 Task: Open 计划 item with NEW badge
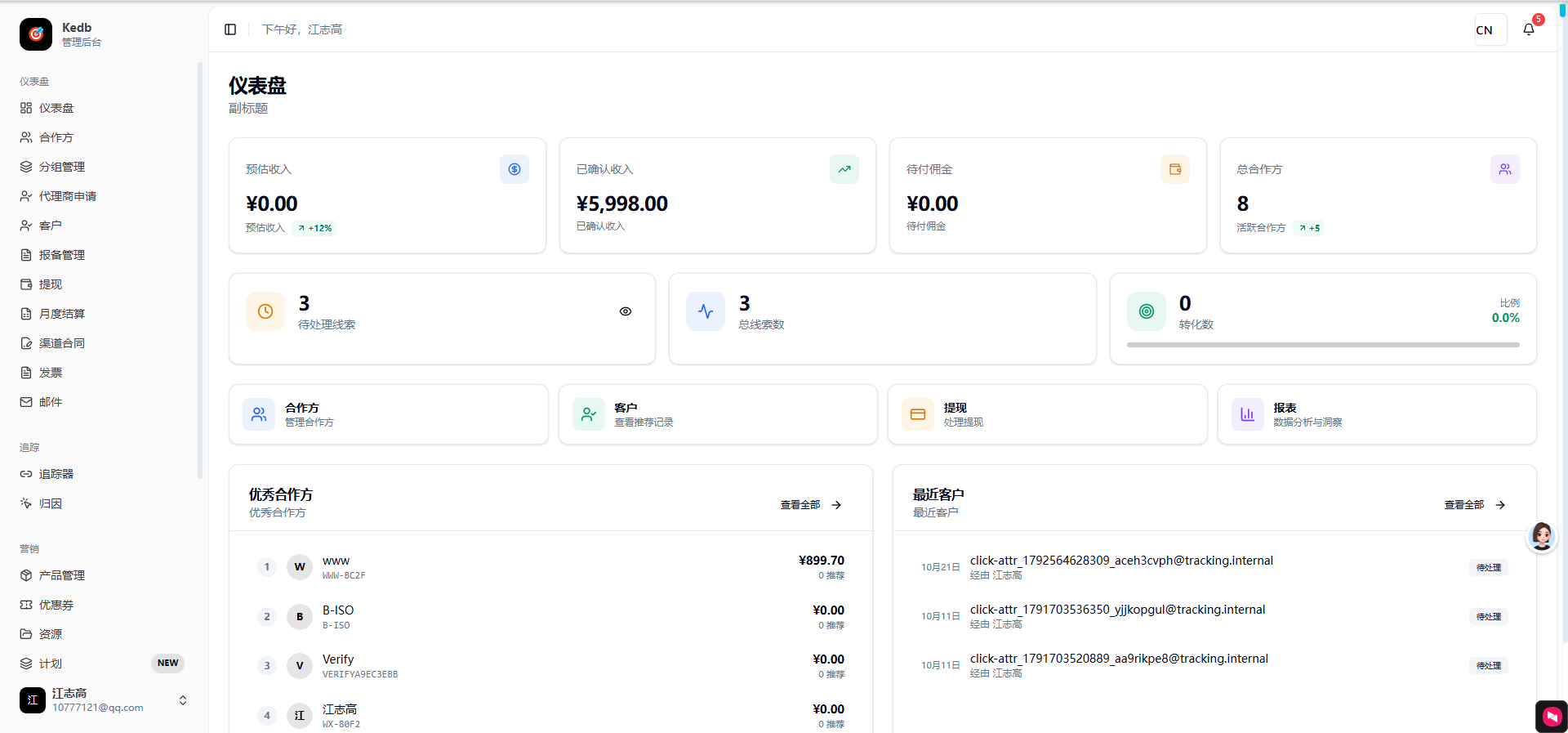tap(104, 664)
